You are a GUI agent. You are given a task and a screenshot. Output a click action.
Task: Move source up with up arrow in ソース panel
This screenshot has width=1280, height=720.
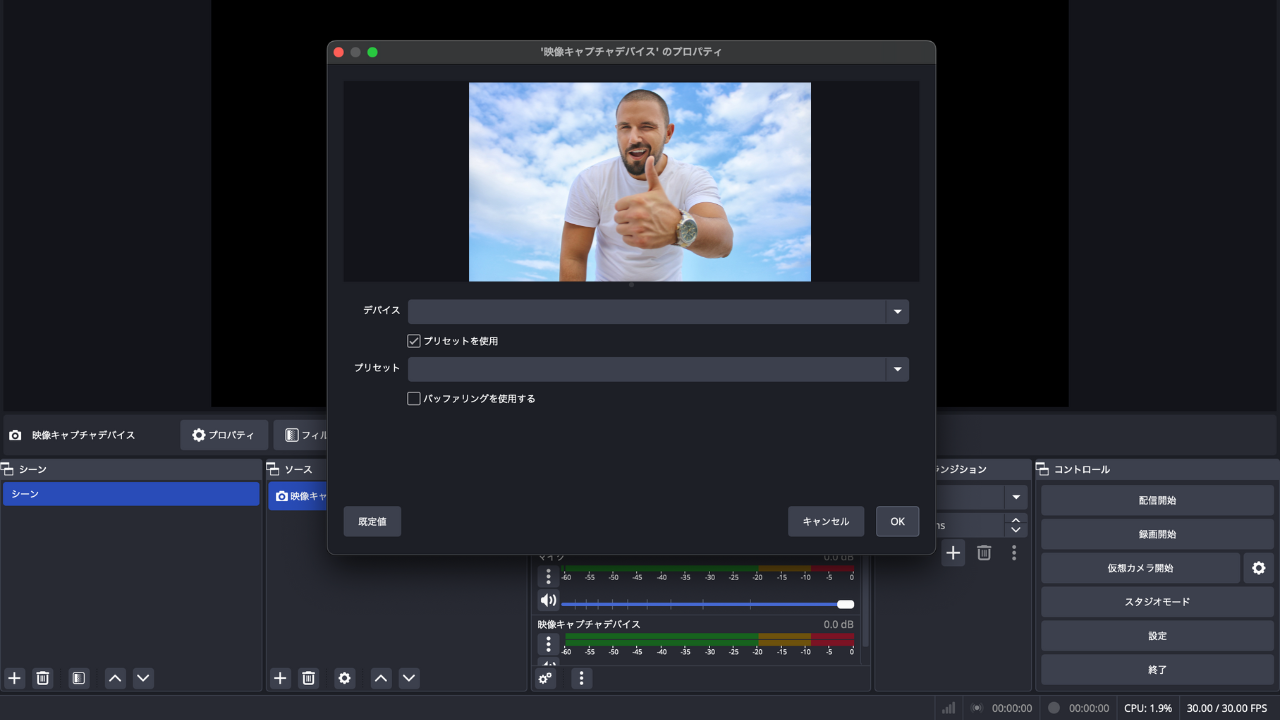381,678
